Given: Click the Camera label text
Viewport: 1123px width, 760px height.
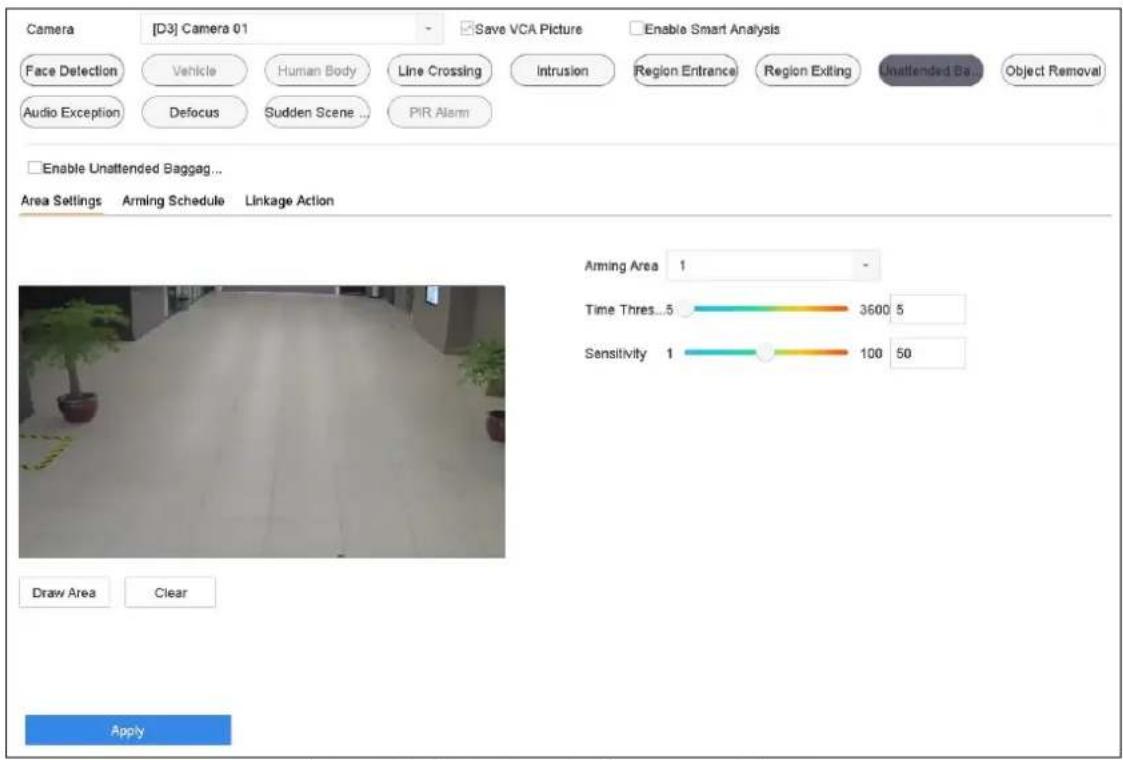Looking at the screenshot, I should point(50,29).
